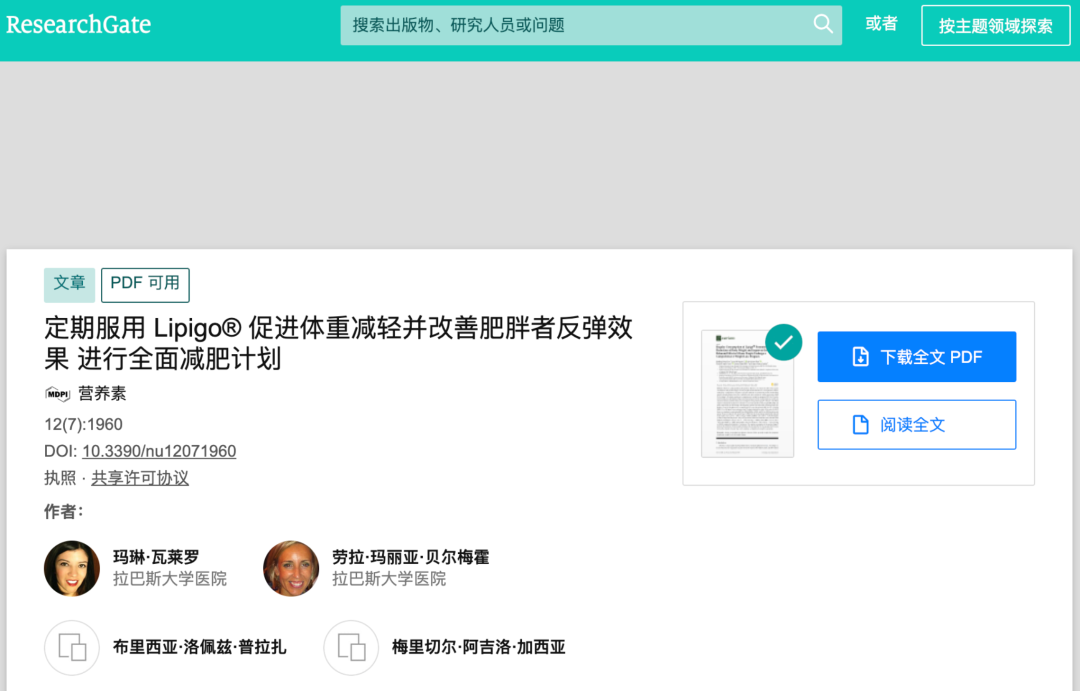Click the ResearchGate logo
Screen dimensions: 1080x691
click(x=79, y=25)
